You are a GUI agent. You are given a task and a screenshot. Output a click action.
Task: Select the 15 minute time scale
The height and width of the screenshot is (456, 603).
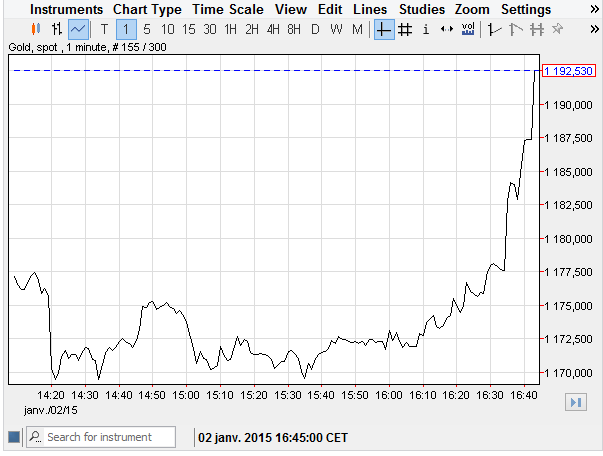(x=188, y=29)
